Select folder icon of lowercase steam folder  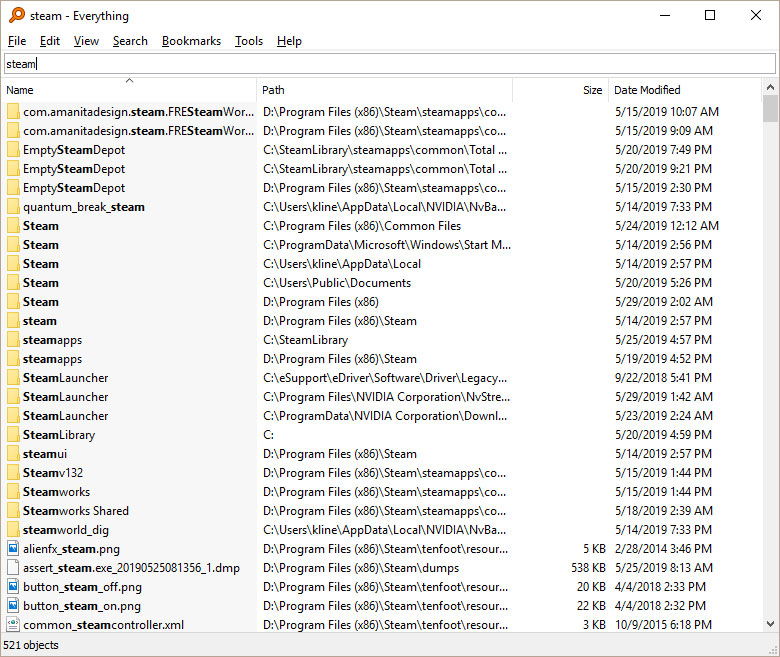coord(13,321)
